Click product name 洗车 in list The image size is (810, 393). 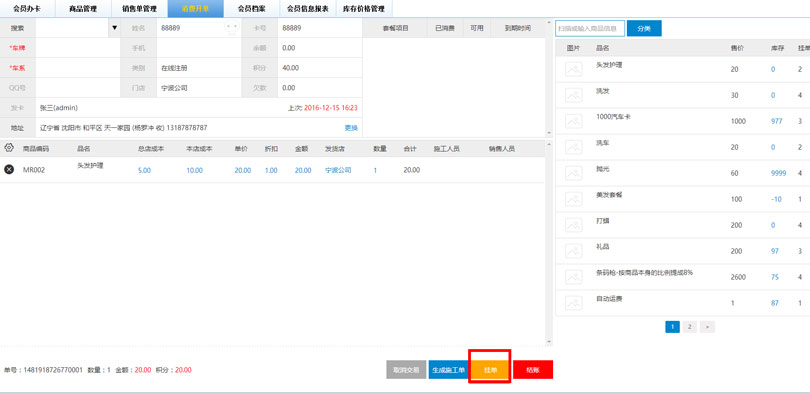click(602, 143)
